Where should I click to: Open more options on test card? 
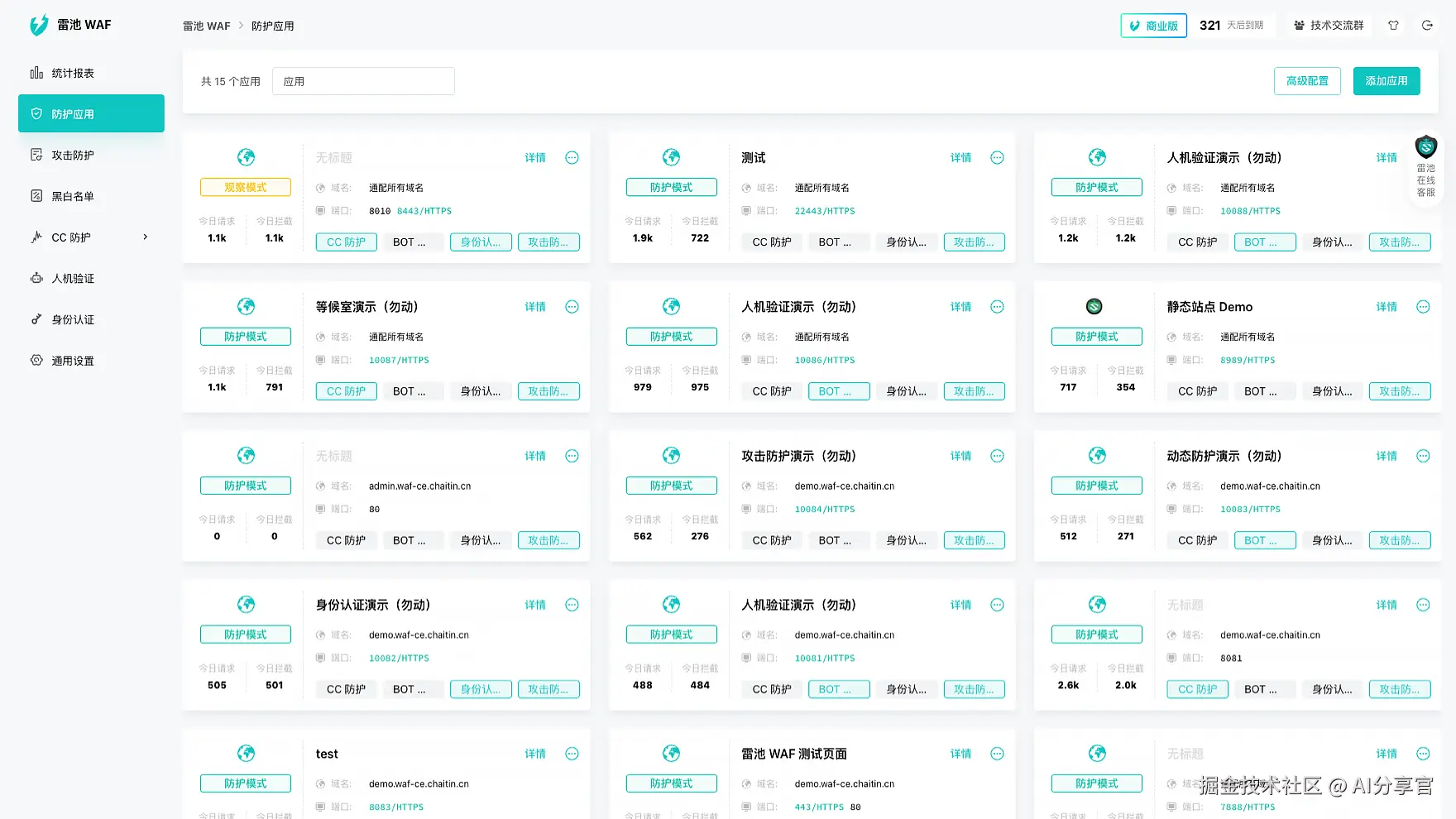572,754
